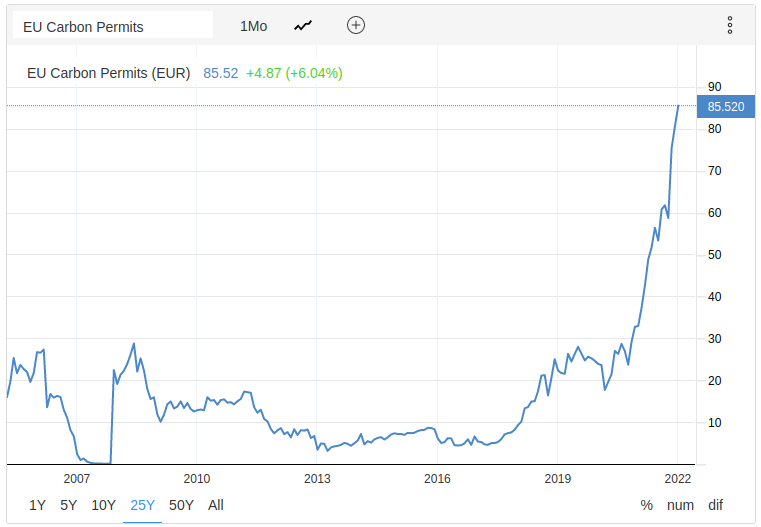This screenshot has width=761, height=527.
Task: Click the EU Carbon Permits search field
Action: coord(113,26)
